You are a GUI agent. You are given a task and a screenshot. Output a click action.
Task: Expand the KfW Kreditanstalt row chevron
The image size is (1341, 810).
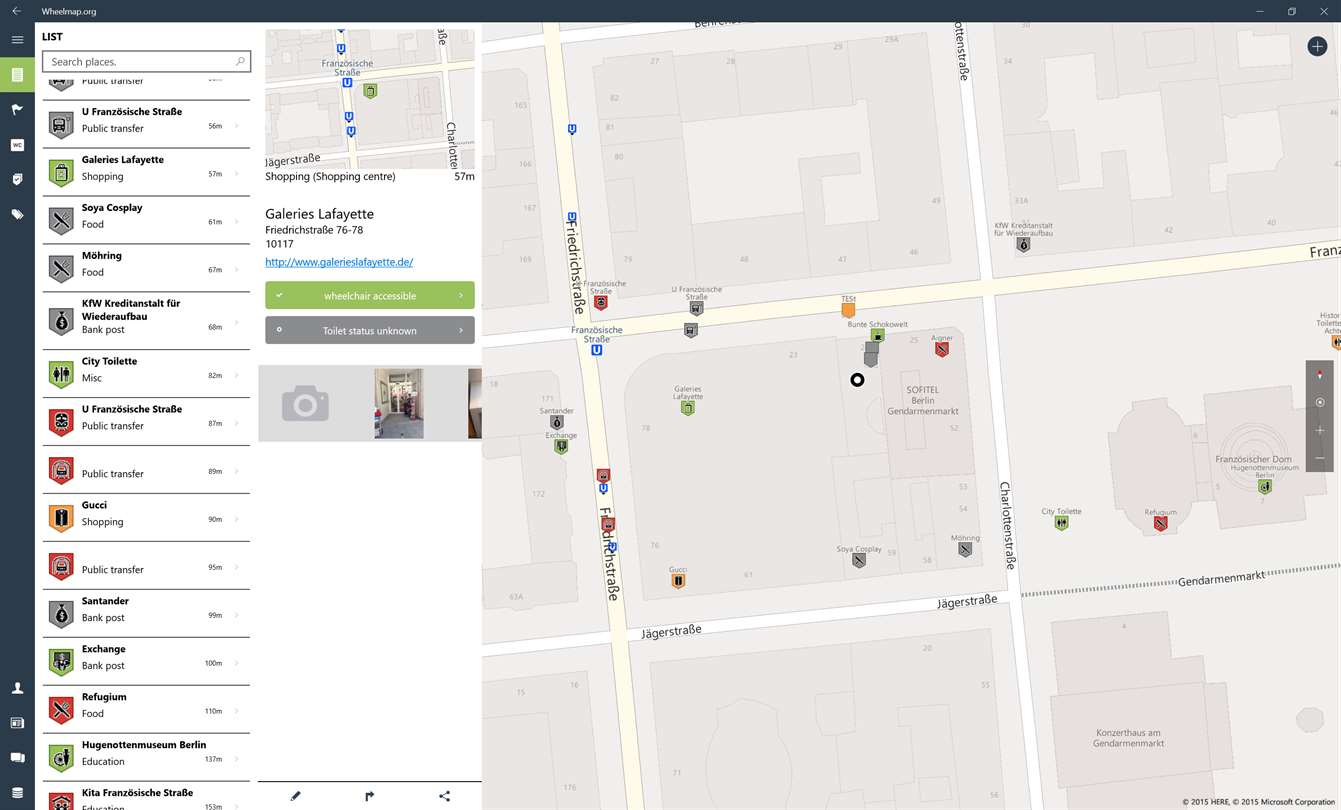tap(237, 322)
